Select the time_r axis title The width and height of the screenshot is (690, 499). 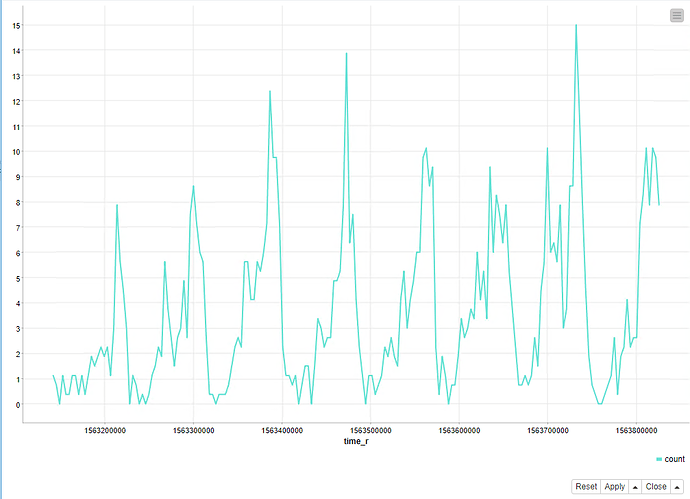click(356, 441)
